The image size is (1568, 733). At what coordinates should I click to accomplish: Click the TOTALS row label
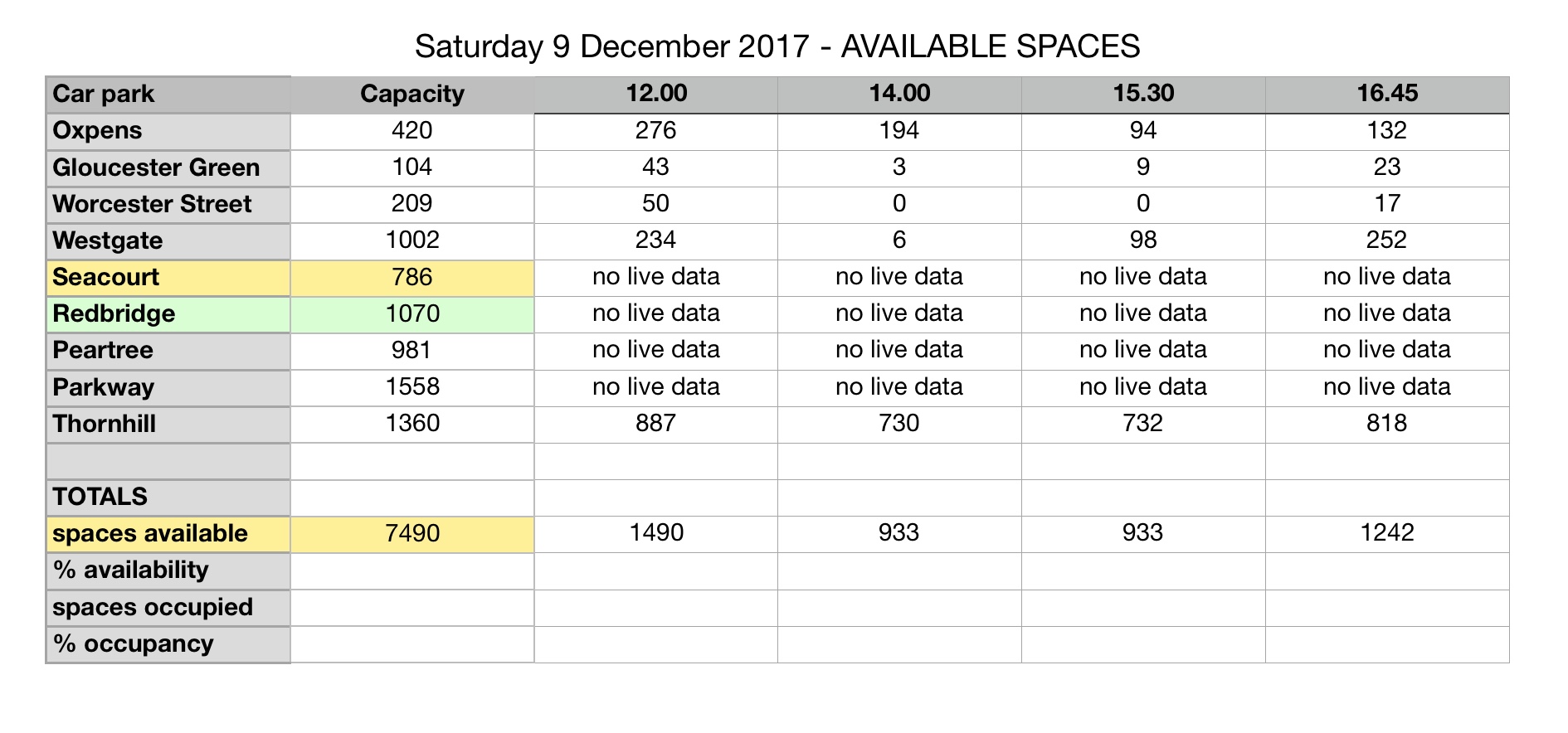point(168,497)
